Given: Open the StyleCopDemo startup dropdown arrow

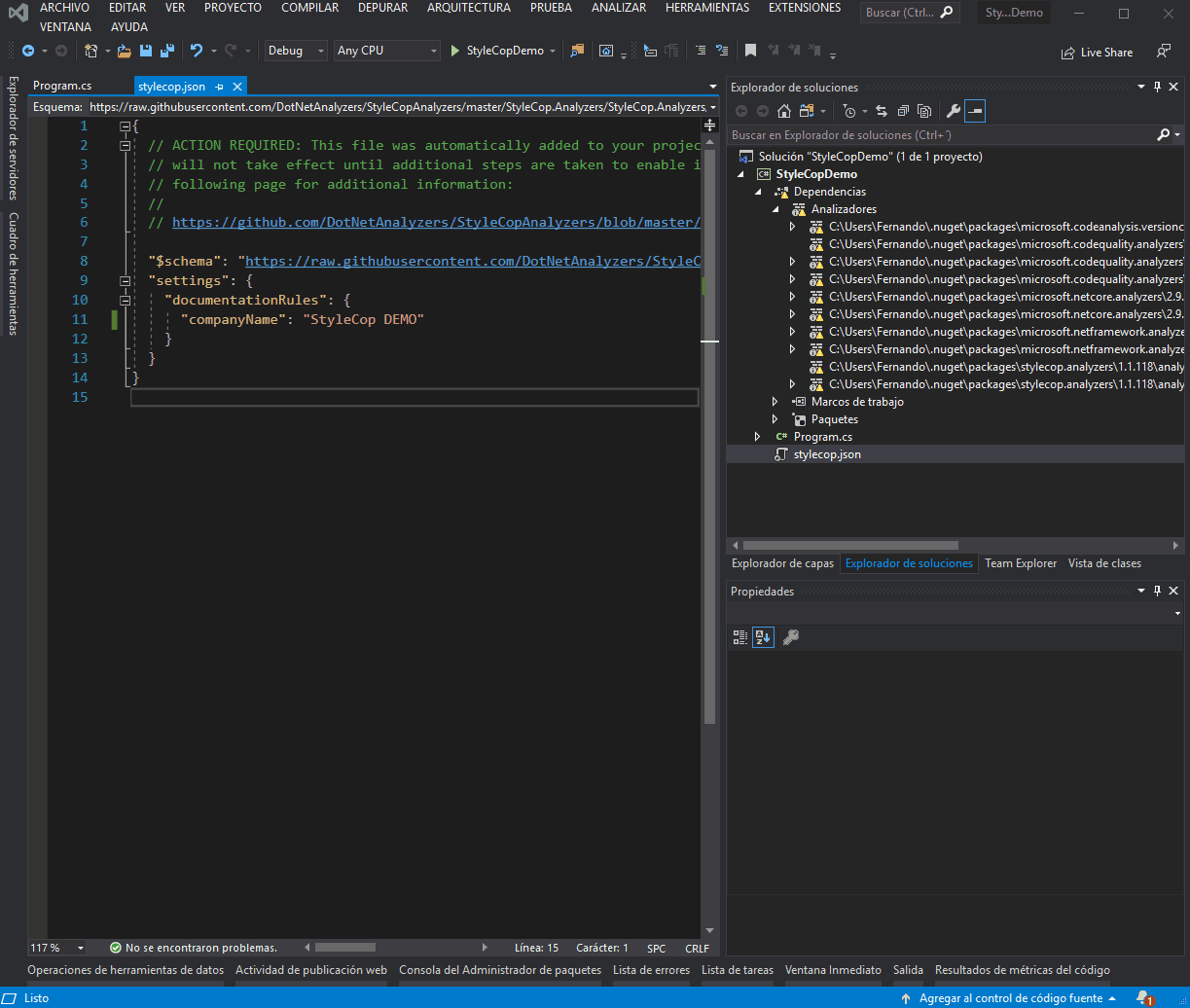Looking at the screenshot, I should click(x=553, y=51).
